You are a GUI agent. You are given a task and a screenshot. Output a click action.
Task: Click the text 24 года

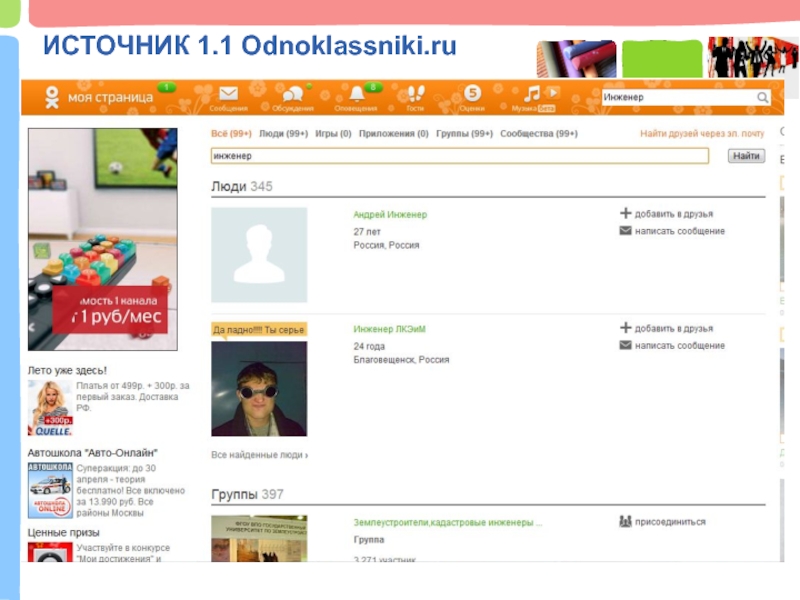[369, 346]
